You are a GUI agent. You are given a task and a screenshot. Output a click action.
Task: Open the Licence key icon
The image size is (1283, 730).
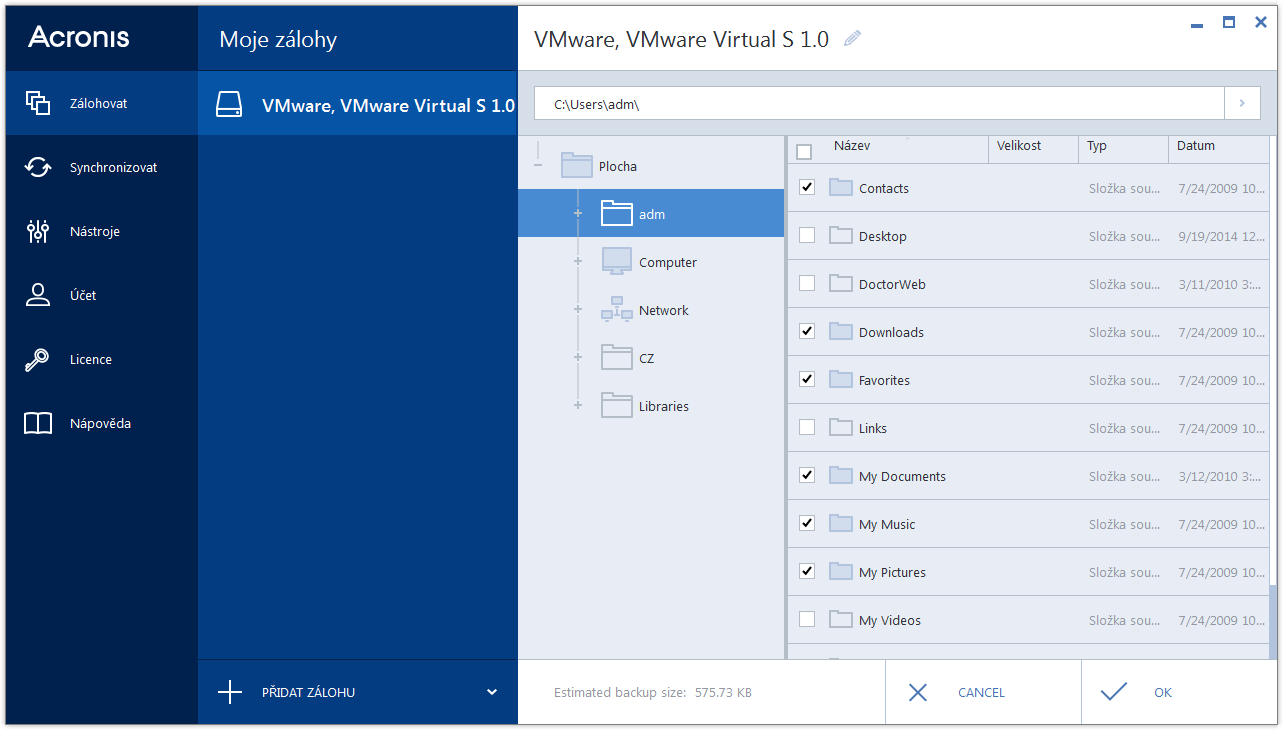pyautogui.click(x=38, y=359)
